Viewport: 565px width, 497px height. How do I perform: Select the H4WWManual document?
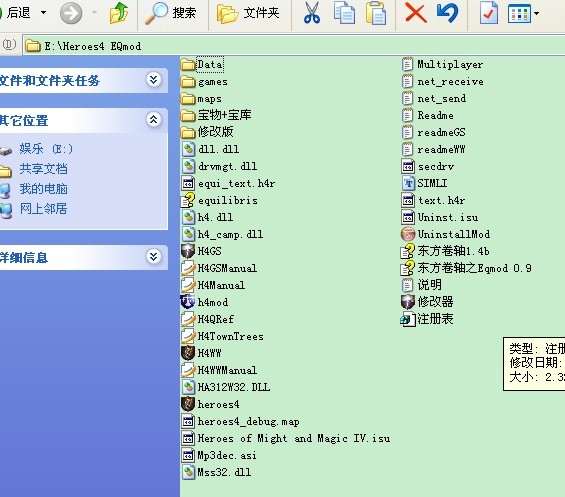219,370
